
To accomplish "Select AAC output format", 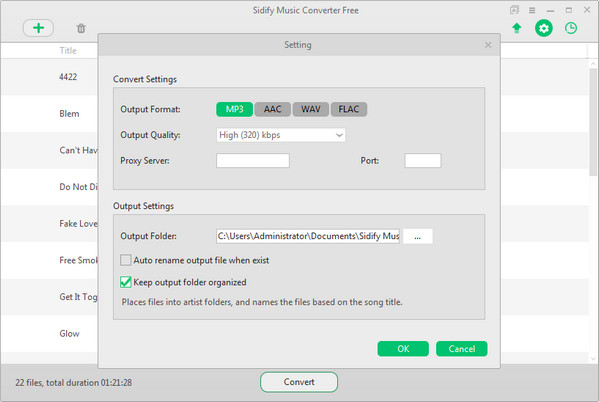I will (x=272, y=109).
